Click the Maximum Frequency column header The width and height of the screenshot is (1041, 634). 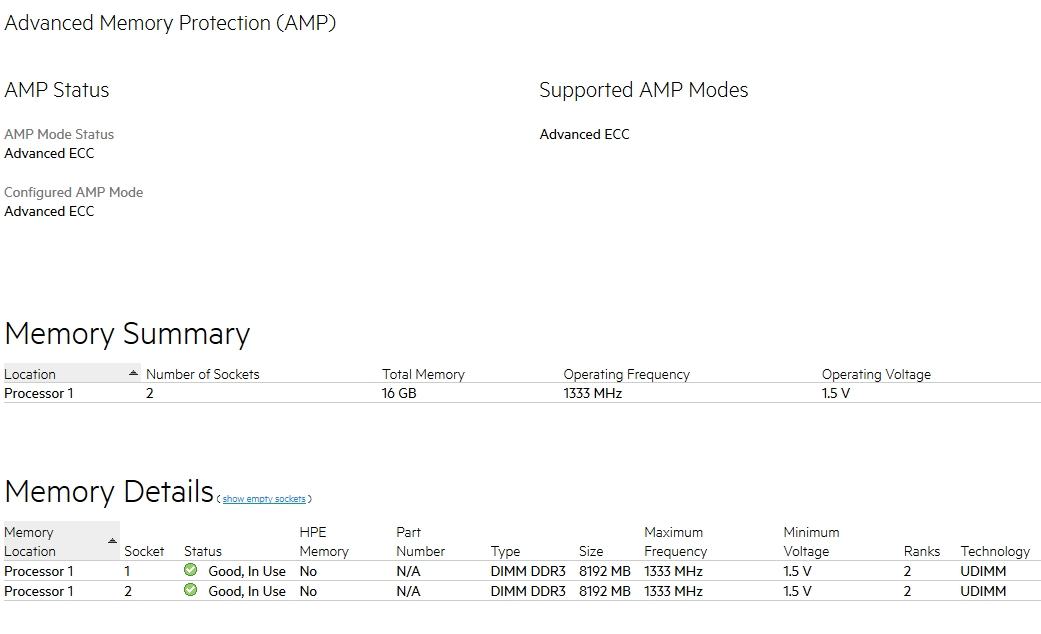[675, 542]
